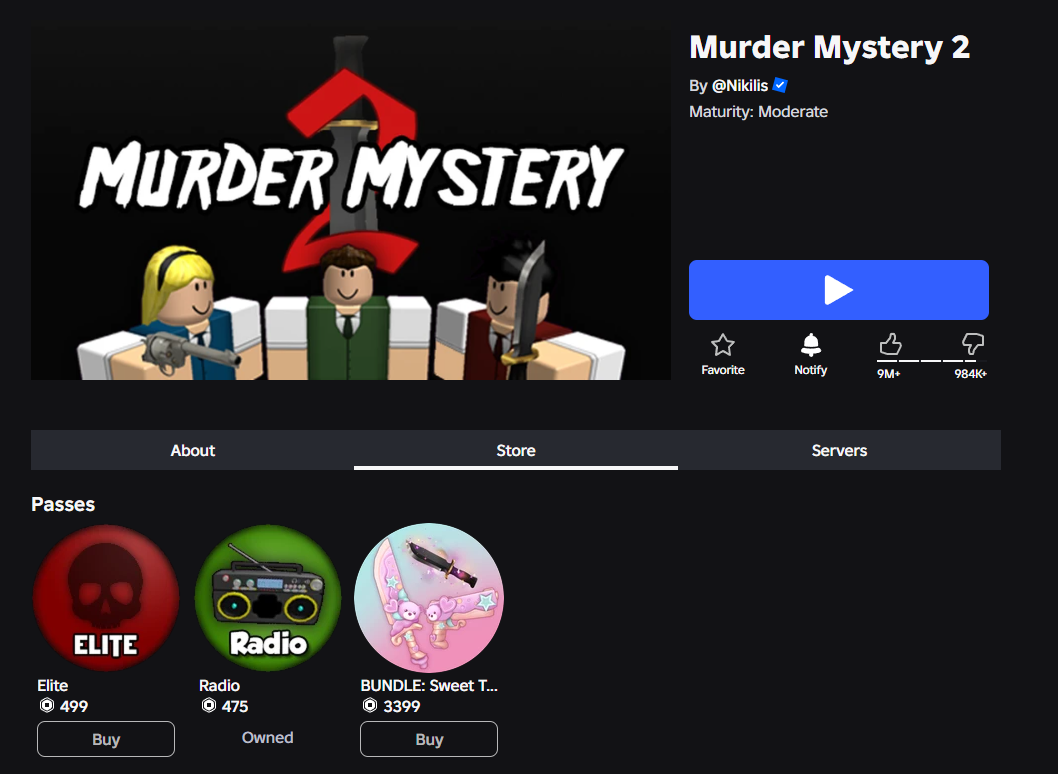
Task: Click the Robux icon beside 475
Action: point(208,706)
